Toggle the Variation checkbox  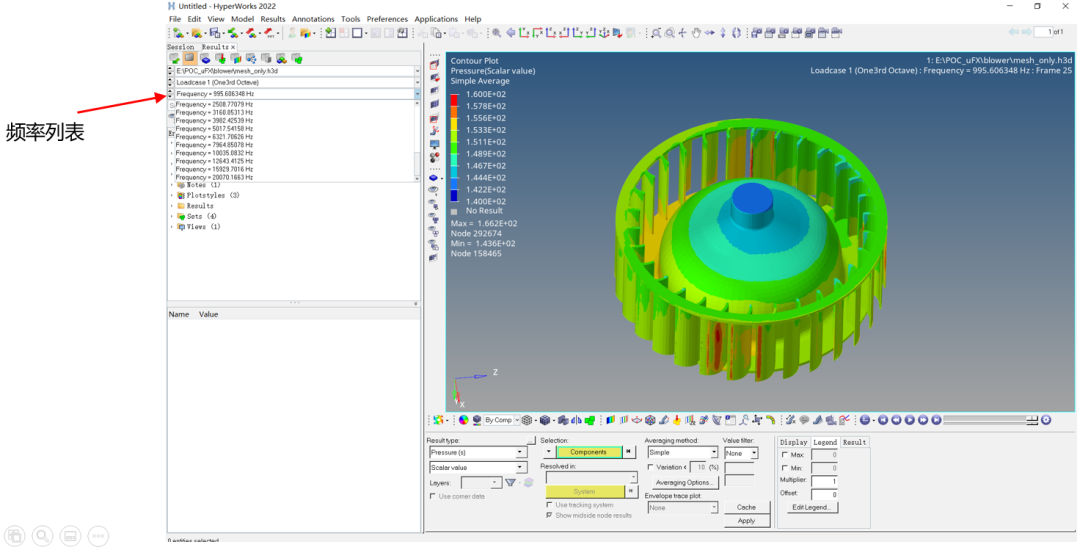tap(650, 467)
